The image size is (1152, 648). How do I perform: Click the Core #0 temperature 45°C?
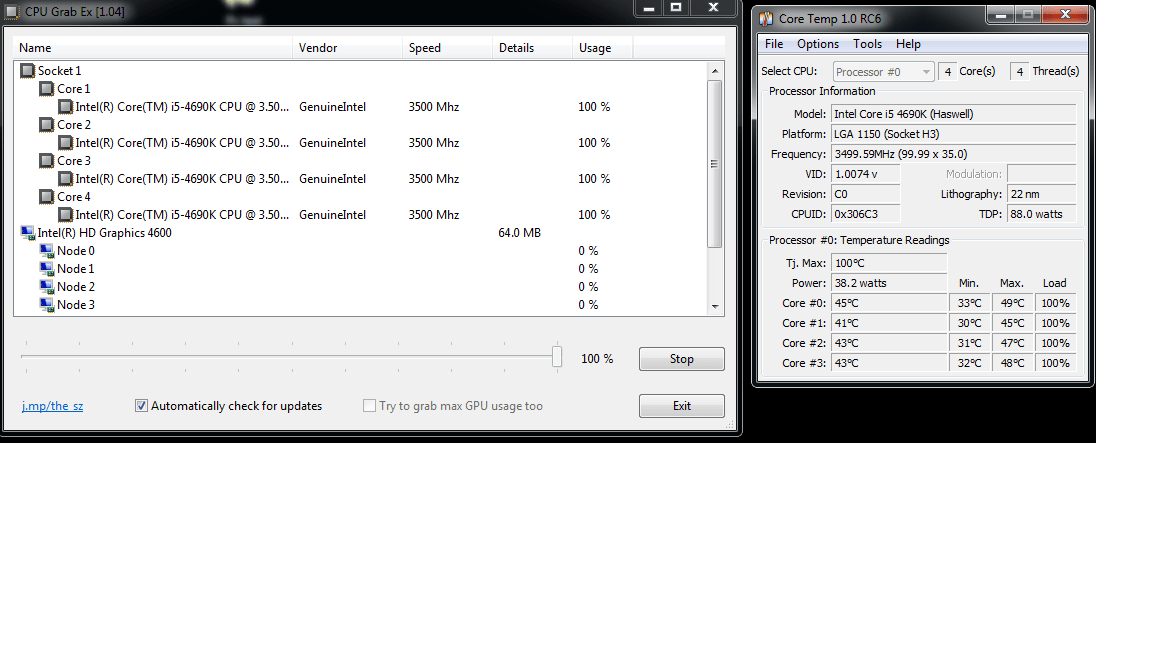(889, 303)
